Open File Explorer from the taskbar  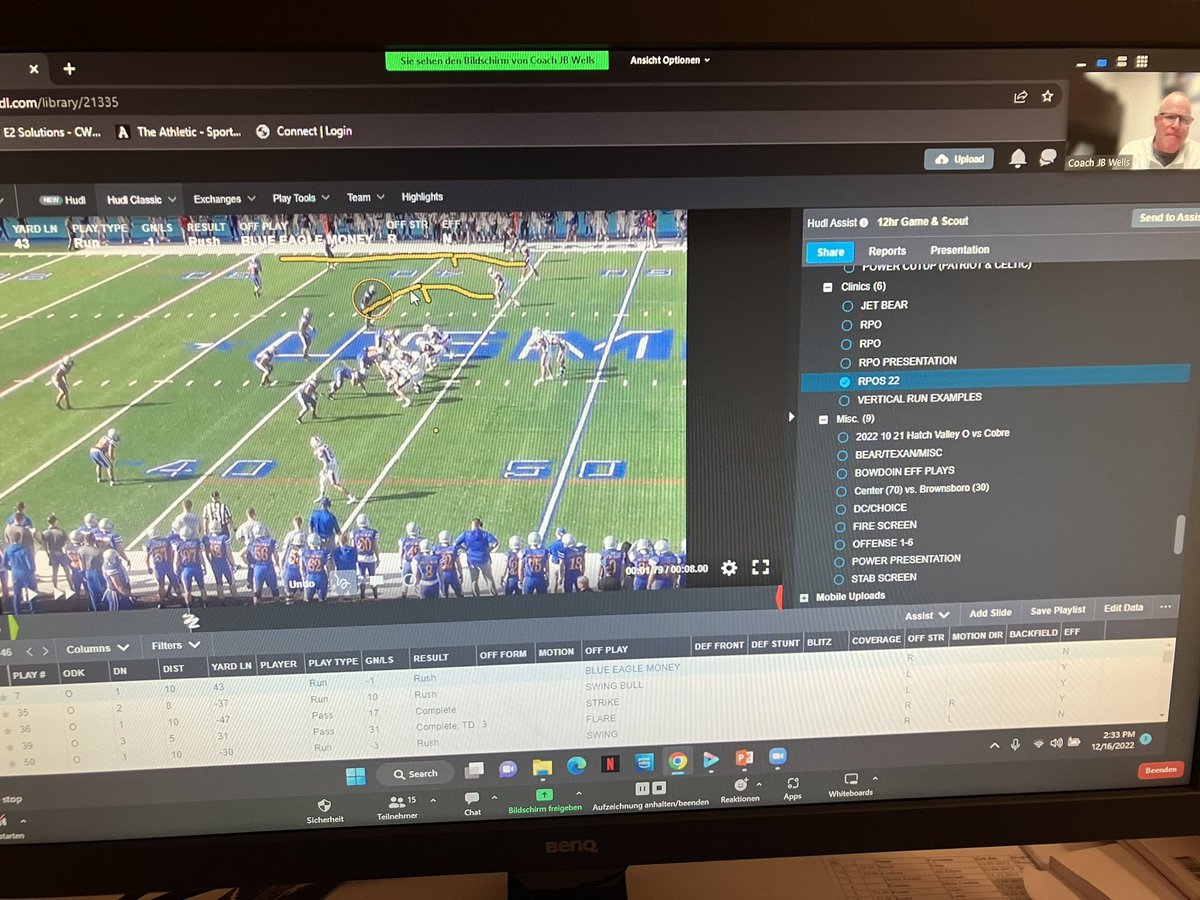[542, 768]
